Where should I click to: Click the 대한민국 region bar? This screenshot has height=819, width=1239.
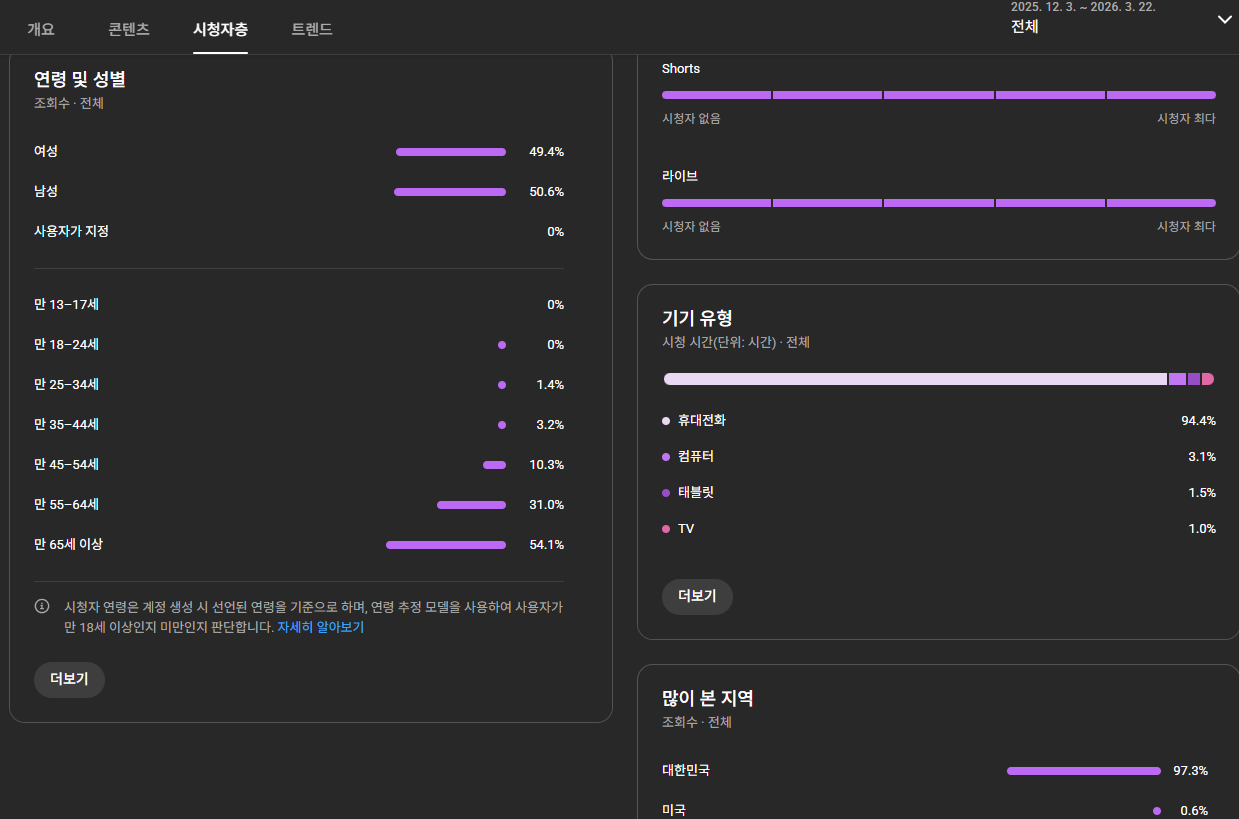coord(1084,771)
